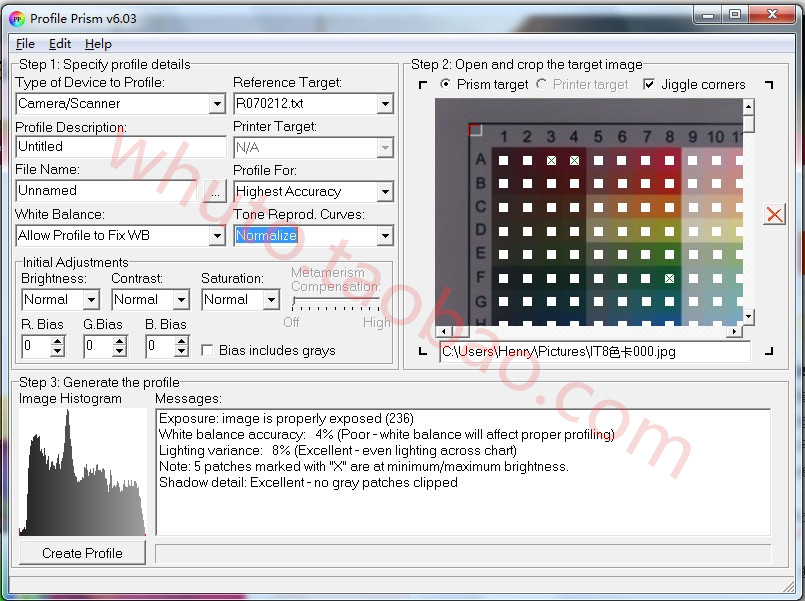Open the Reference Target dropdown
This screenshot has width=805, height=601.
385,104
